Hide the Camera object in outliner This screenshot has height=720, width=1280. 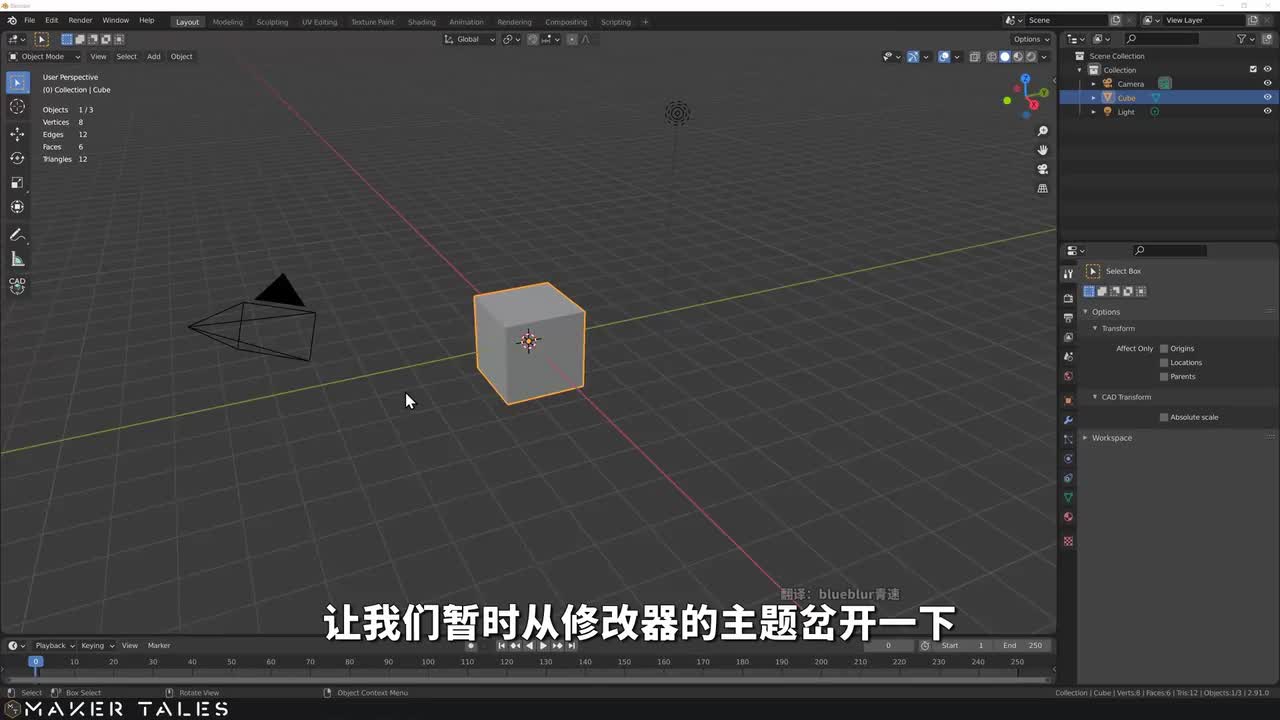click(x=1267, y=84)
